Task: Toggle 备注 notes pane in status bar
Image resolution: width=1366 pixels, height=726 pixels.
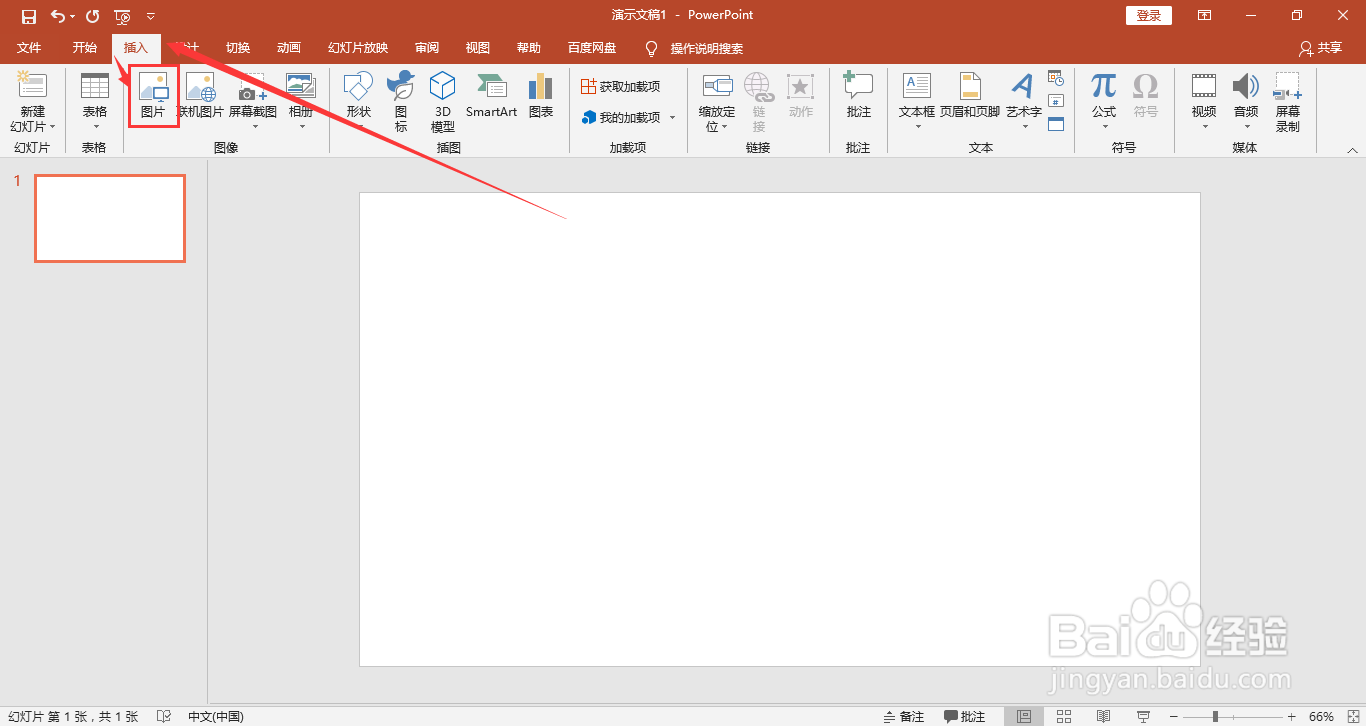Action: click(904, 716)
